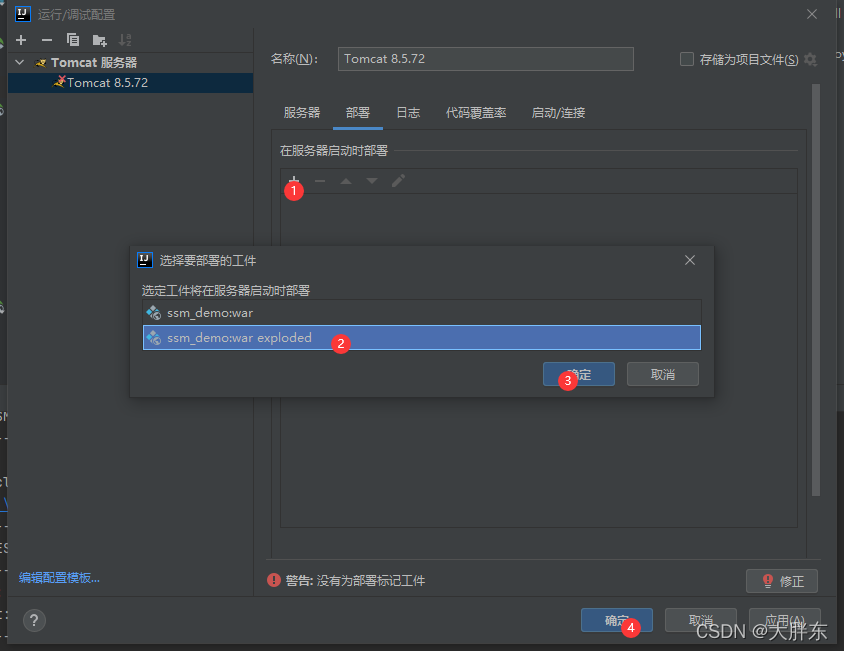844x651 pixels.
Task: Switch to the 启动/连接 tab
Action: pos(558,113)
